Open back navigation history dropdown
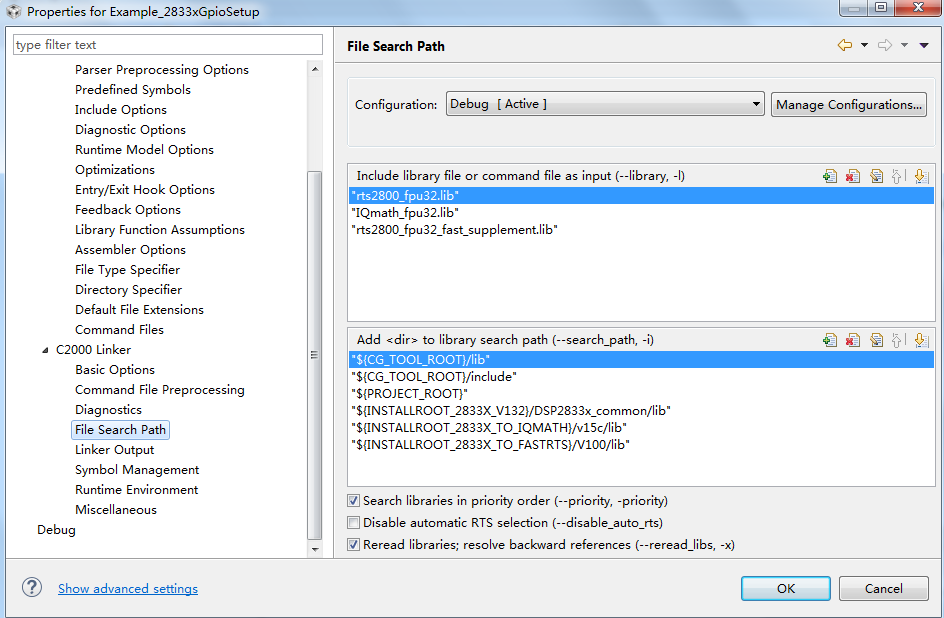 click(865, 45)
